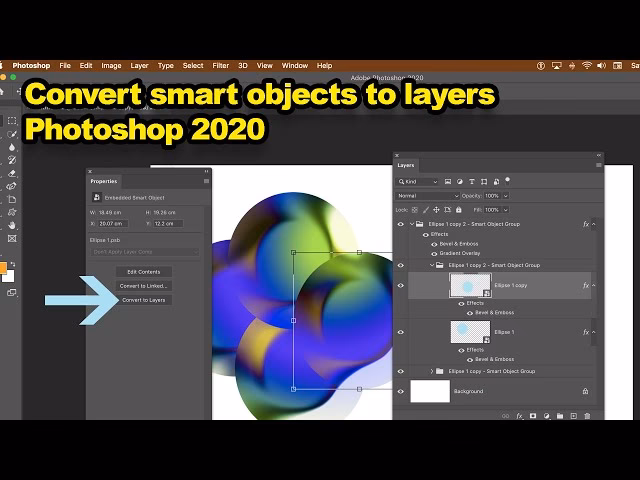
Task: Click the orange foreground color swatch
Action: click(2, 268)
